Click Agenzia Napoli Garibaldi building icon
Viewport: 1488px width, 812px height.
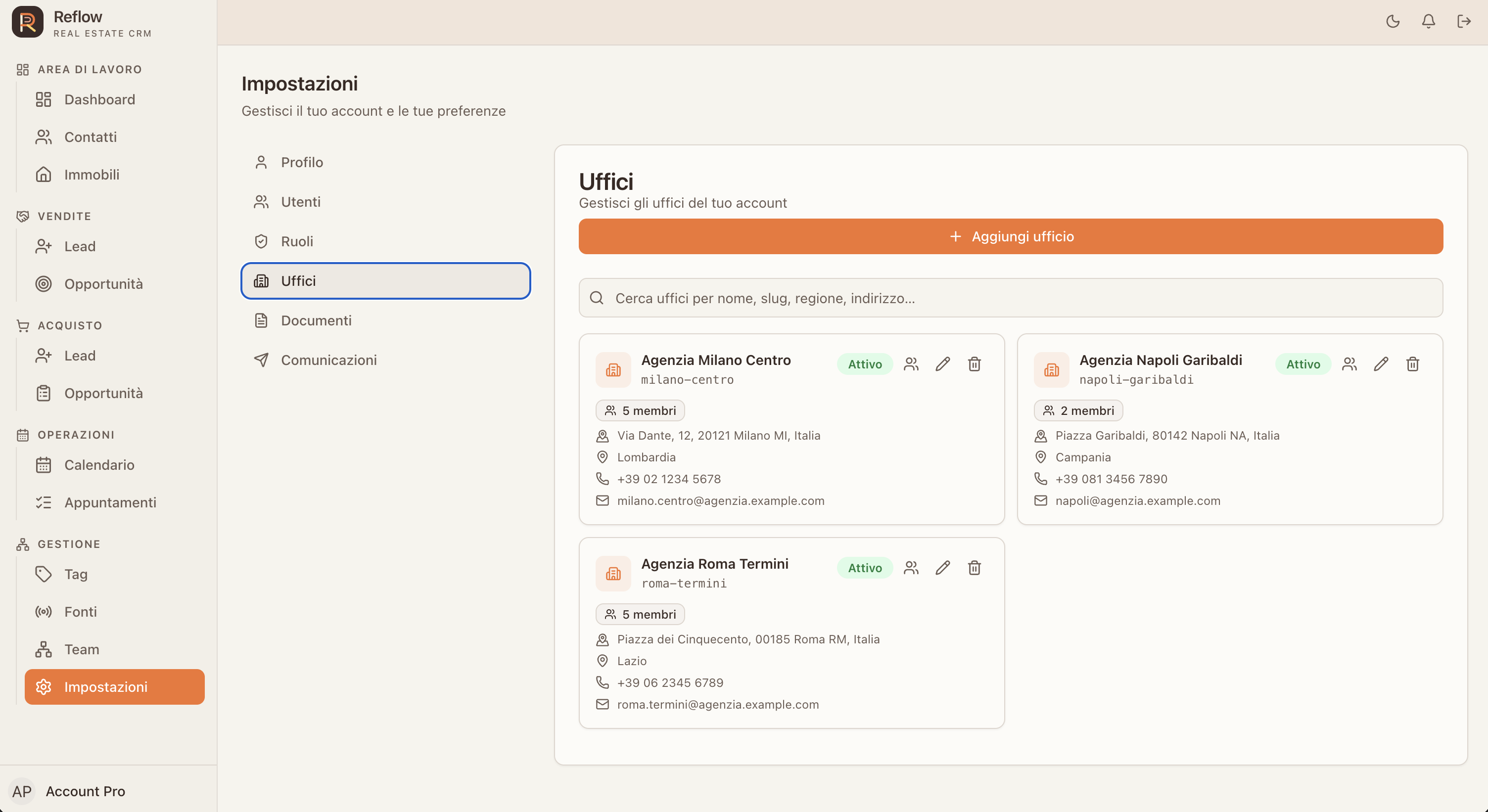(x=1052, y=369)
